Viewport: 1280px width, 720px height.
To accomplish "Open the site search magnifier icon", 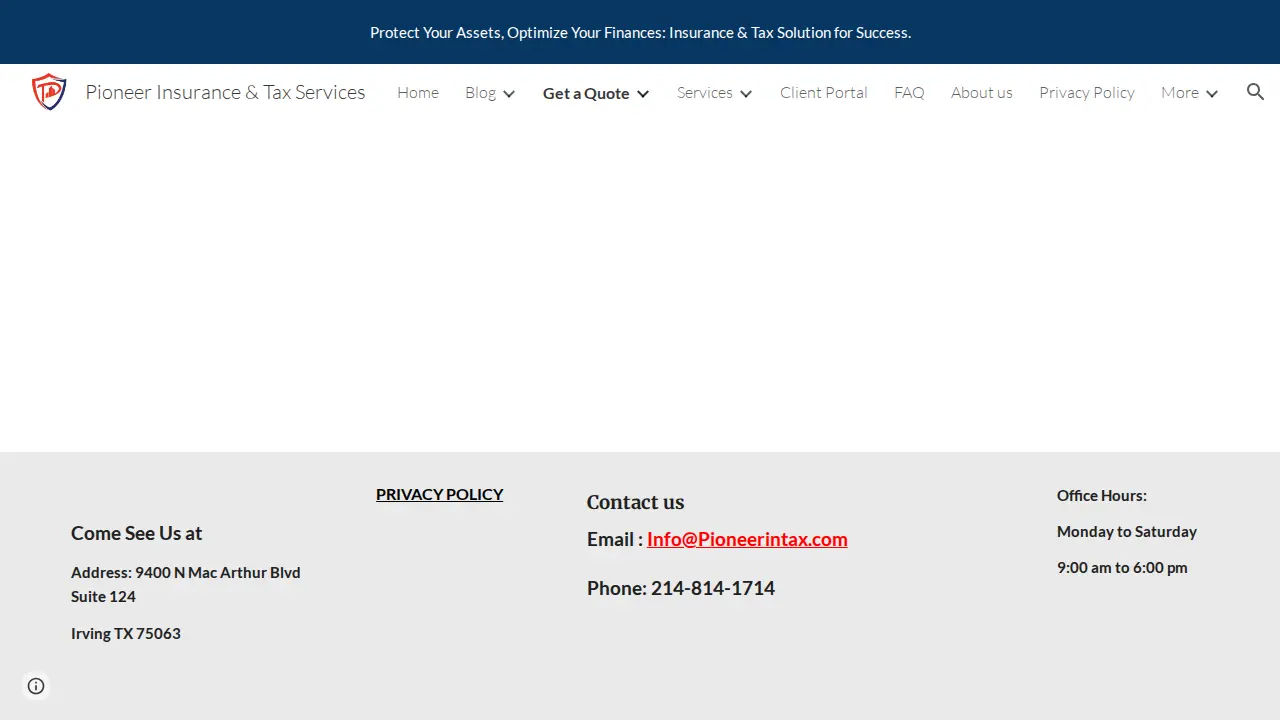I will click(x=1255, y=92).
